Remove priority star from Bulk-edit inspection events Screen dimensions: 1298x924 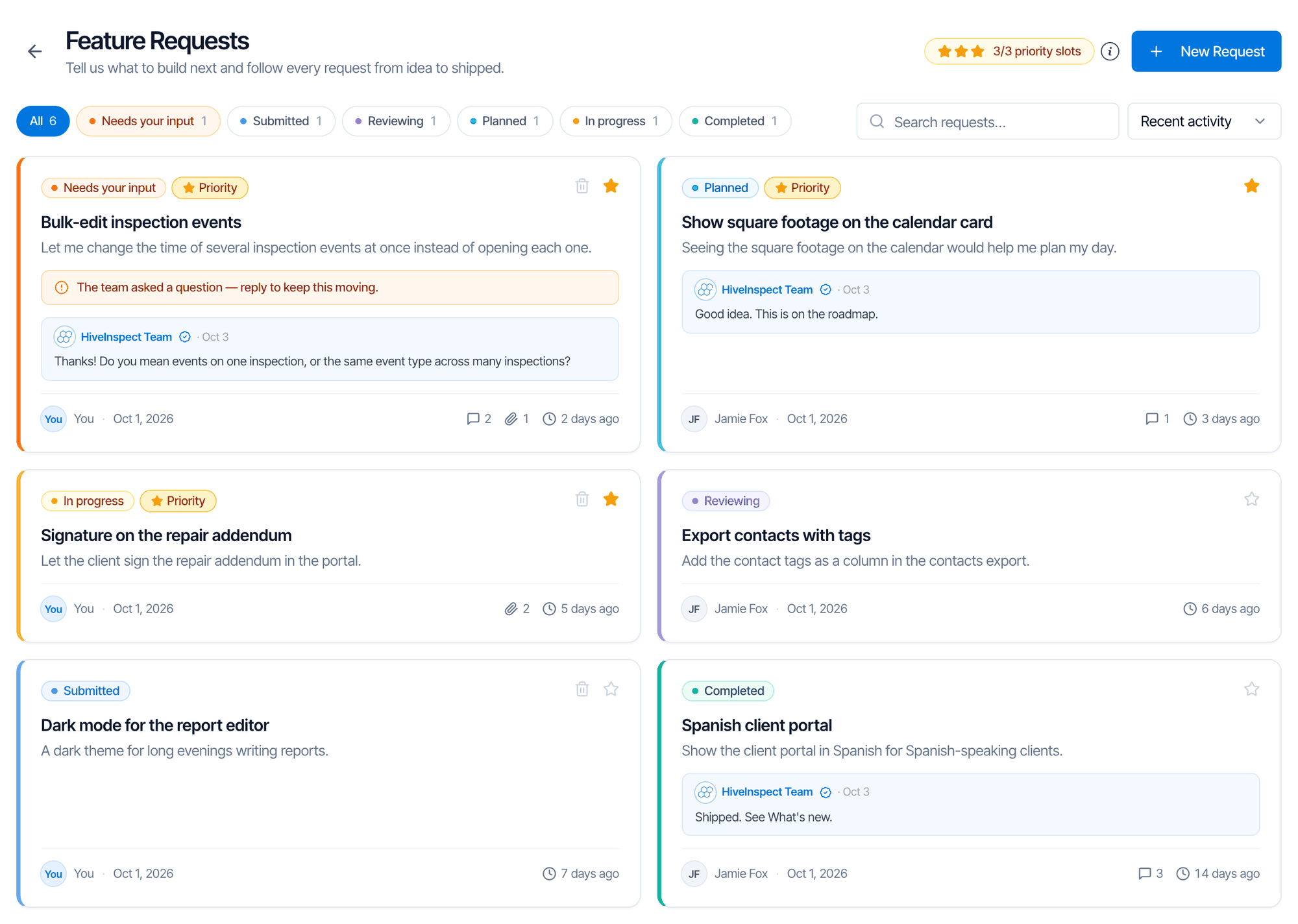pyautogui.click(x=611, y=186)
